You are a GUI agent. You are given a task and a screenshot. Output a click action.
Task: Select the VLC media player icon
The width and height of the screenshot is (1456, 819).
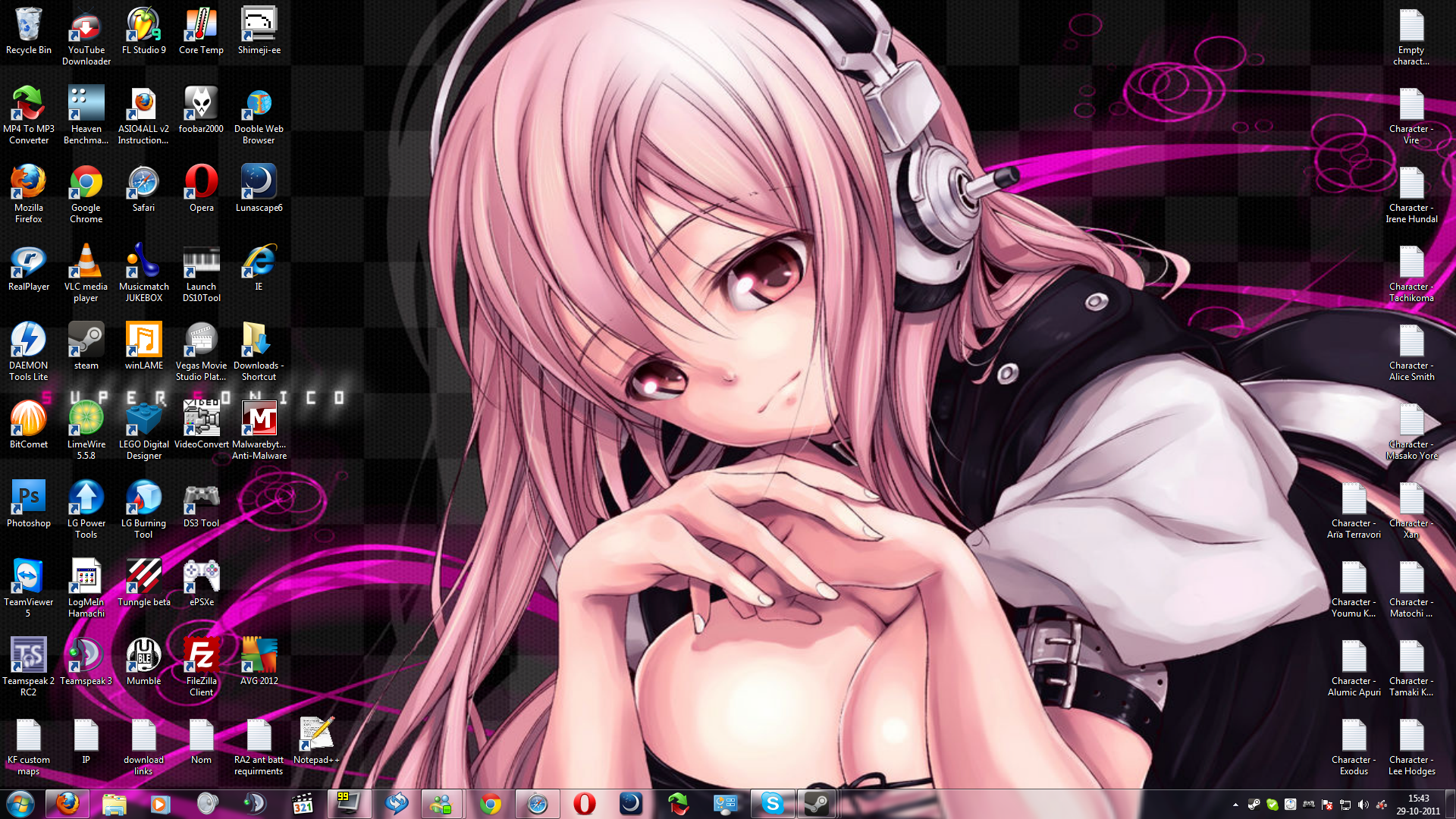[x=86, y=273]
